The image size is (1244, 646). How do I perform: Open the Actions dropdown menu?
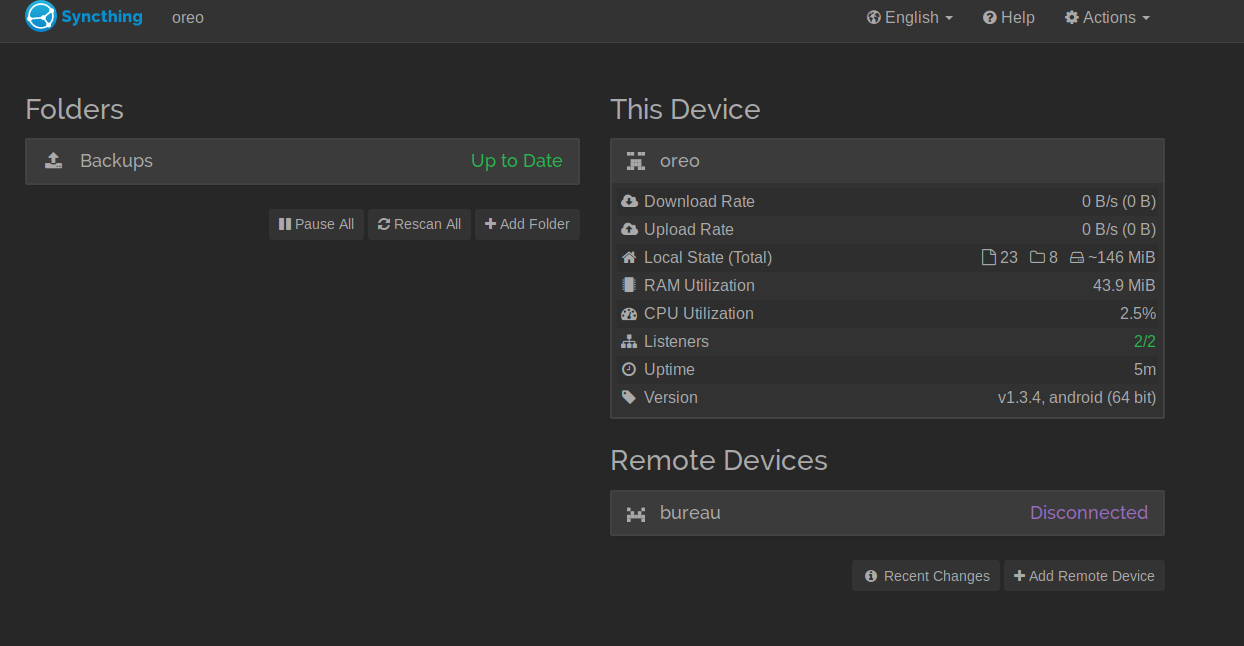(1107, 18)
